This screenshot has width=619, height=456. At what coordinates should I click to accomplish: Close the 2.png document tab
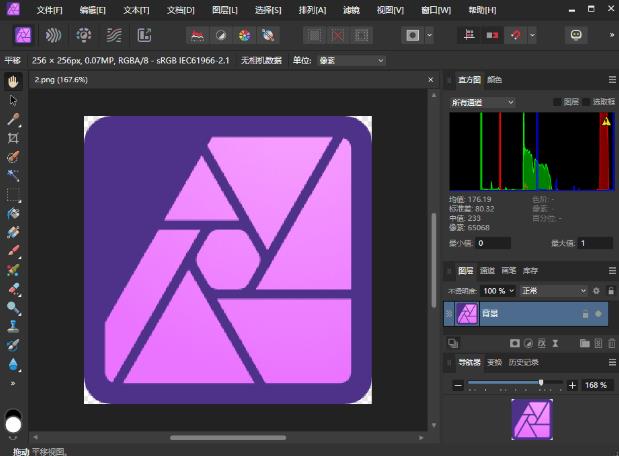pyautogui.click(x=431, y=80)
